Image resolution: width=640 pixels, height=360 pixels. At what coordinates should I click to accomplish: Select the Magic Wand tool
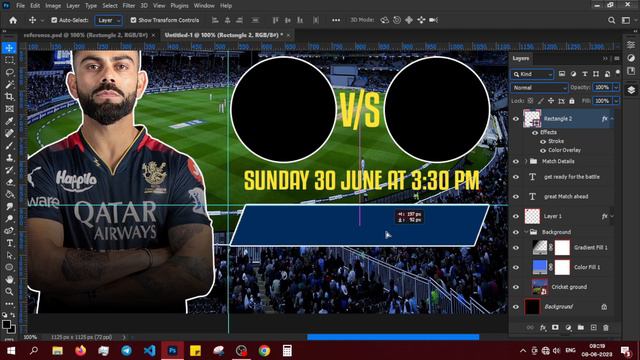pos(9,84)
